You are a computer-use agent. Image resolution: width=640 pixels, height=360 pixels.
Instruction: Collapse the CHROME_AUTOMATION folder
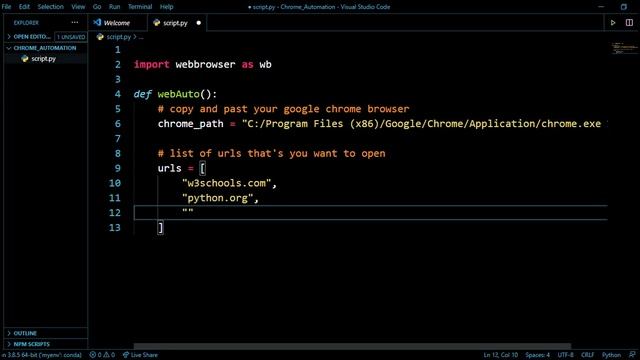[45, 48]
